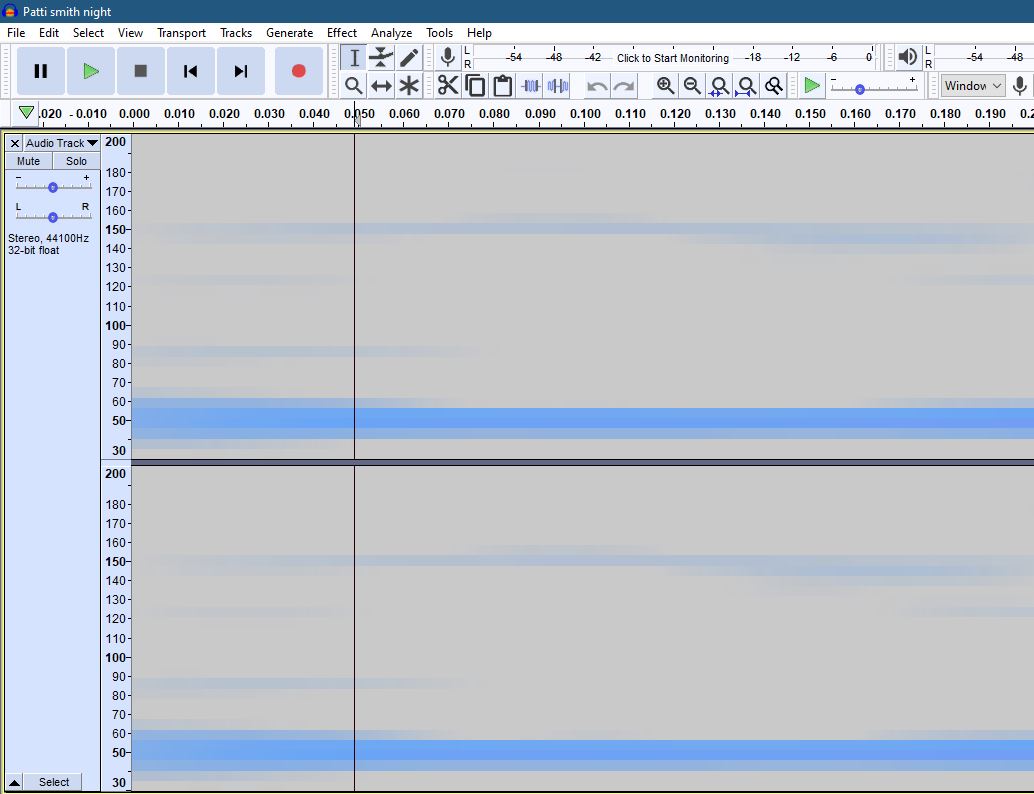Select the Zoom tool
1034x794 pixels.
tap(353, 86)
